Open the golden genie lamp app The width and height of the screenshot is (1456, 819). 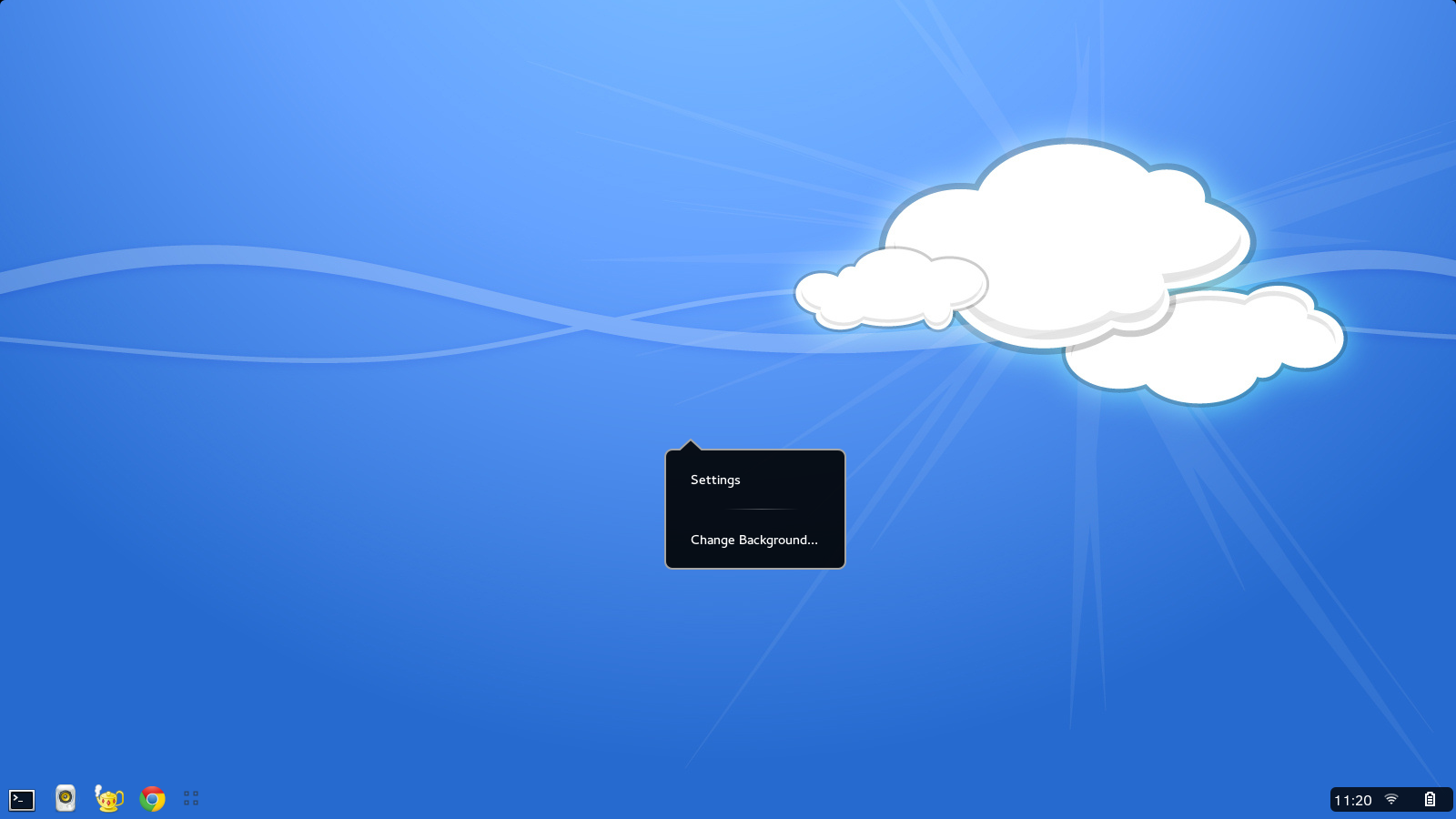pos(109,799)
